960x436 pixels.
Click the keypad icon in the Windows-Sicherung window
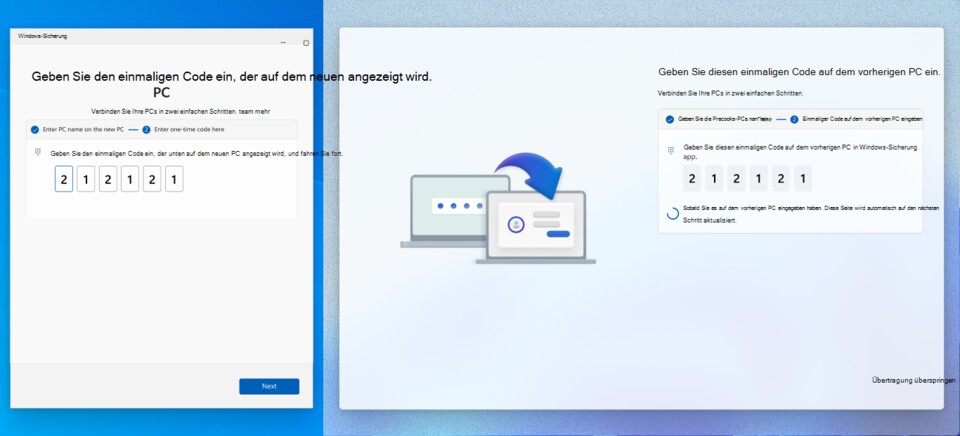pos(38,152)
